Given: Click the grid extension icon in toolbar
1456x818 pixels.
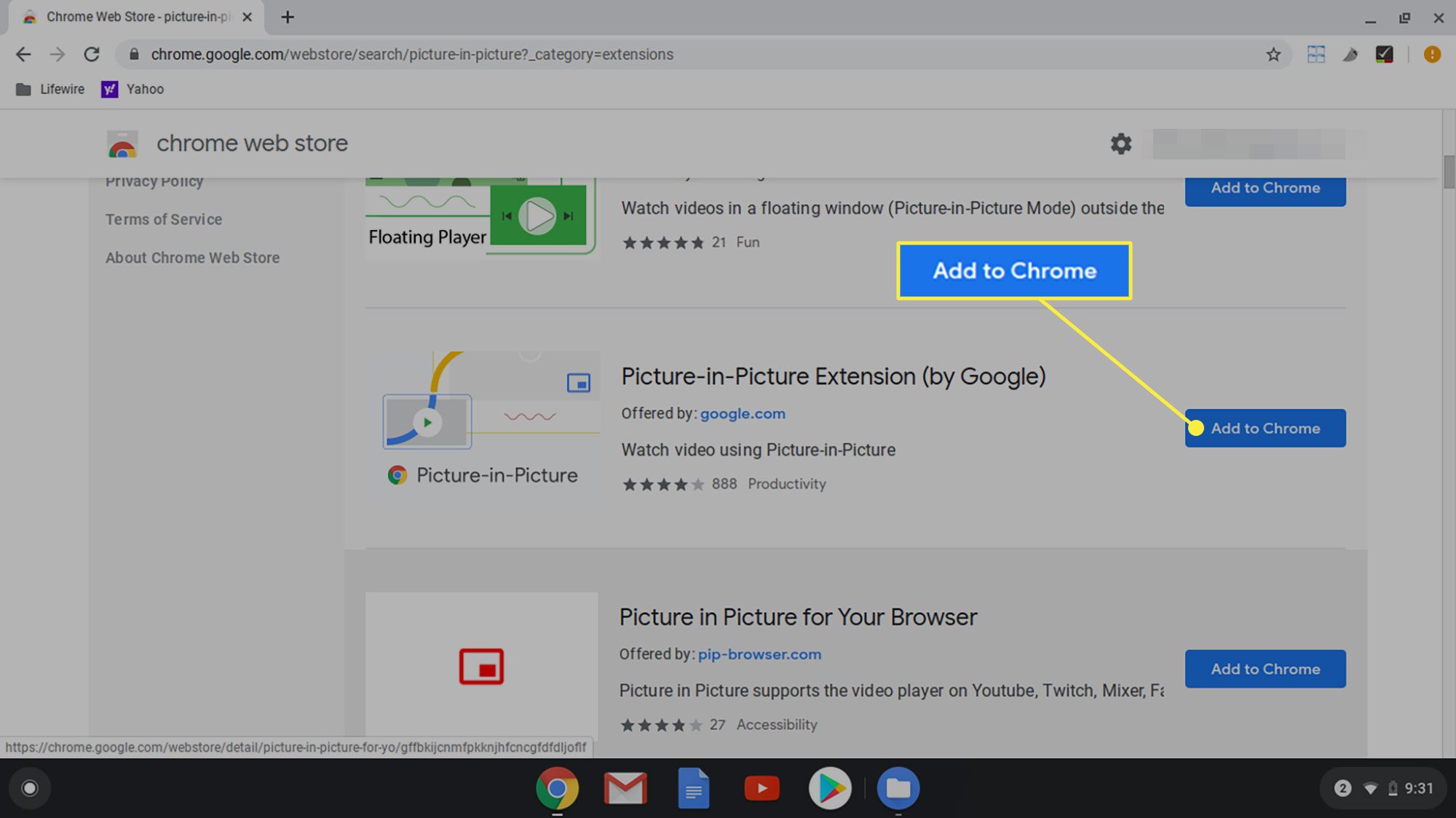Looking at the screenshot, I should pos(1316,55).
